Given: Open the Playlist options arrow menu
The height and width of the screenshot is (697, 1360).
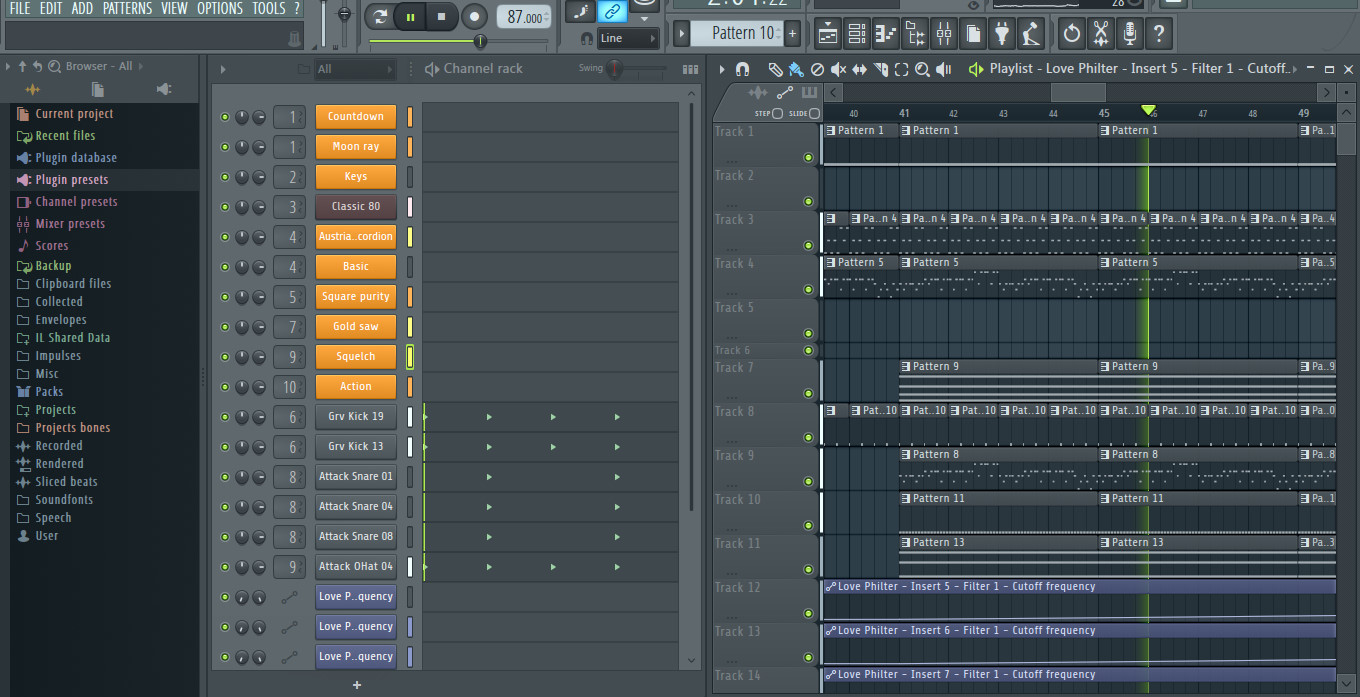Looking at the screenshot, I should point(722,69).
